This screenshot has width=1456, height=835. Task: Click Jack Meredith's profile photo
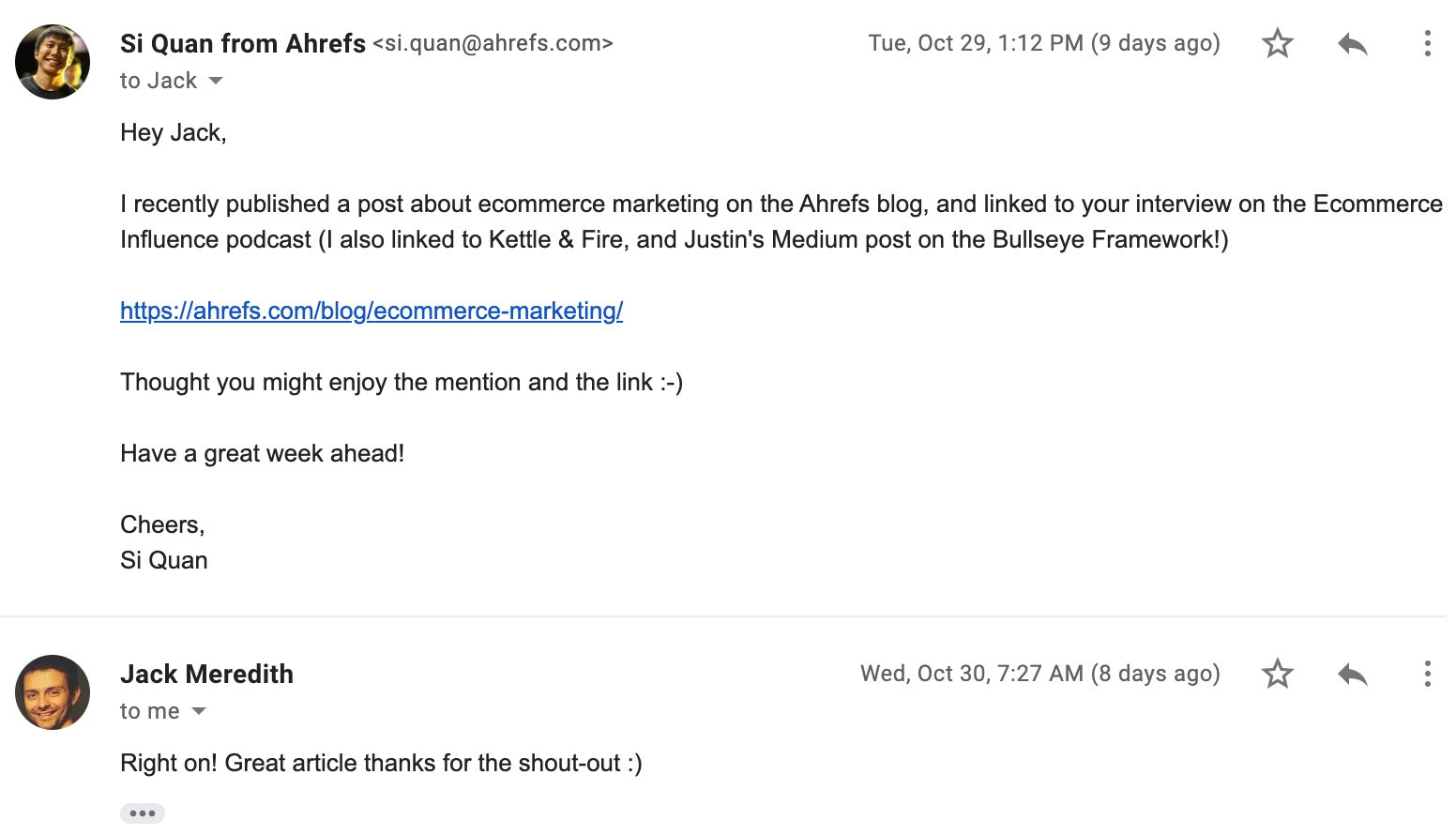tap(53, 692)
